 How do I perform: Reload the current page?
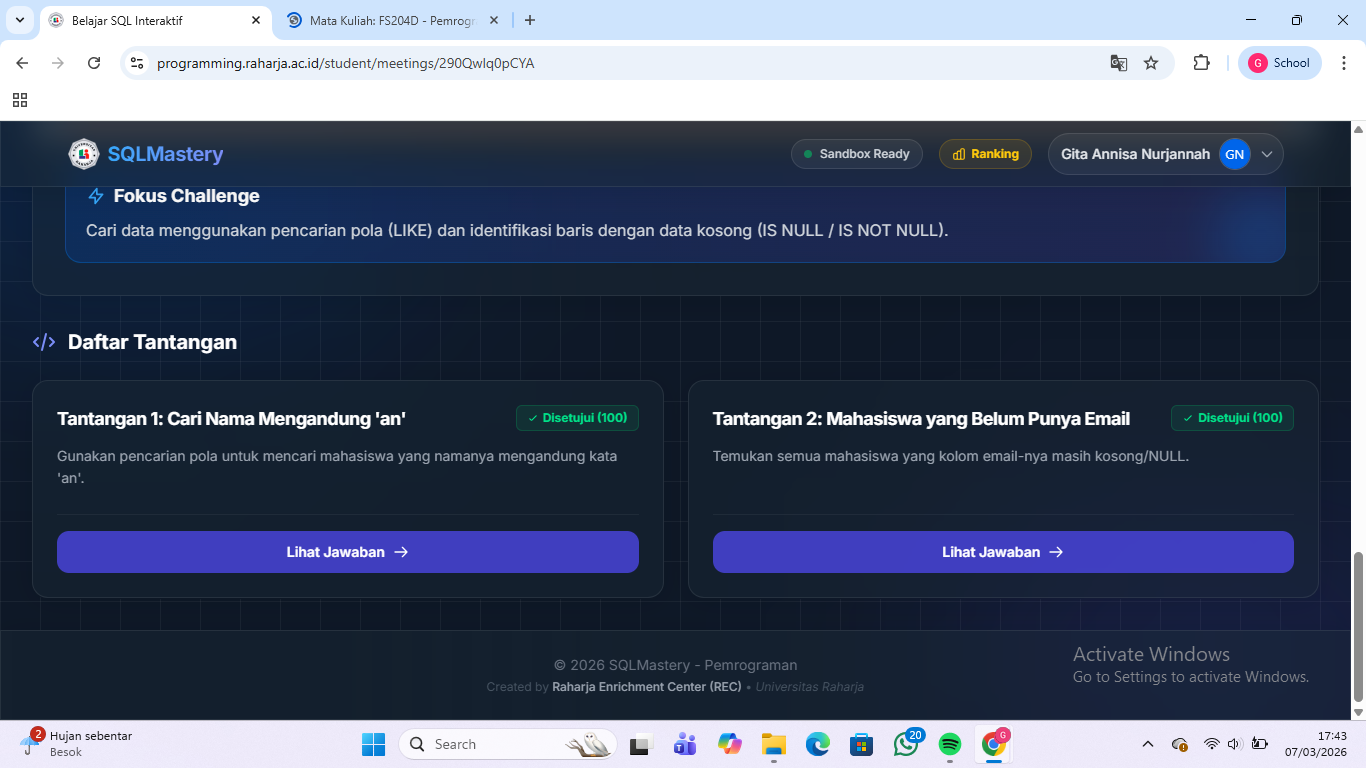point(94,63)
